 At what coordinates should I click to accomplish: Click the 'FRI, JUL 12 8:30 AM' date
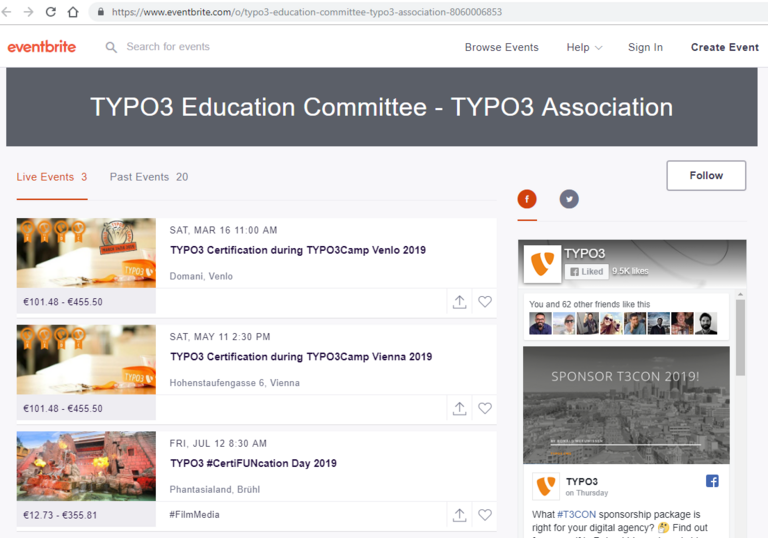[218, 443]
